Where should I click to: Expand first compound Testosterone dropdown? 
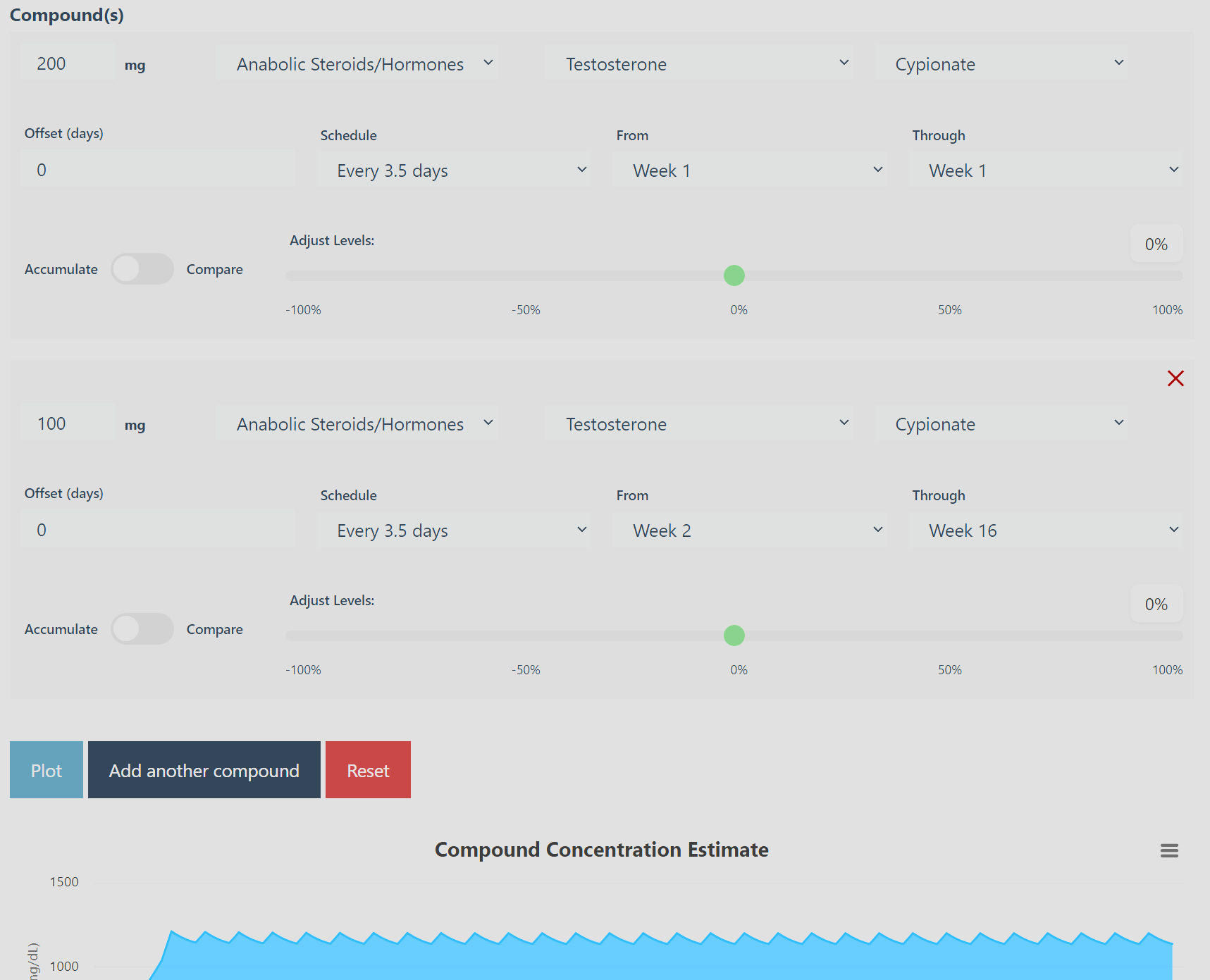click(699, 64)
